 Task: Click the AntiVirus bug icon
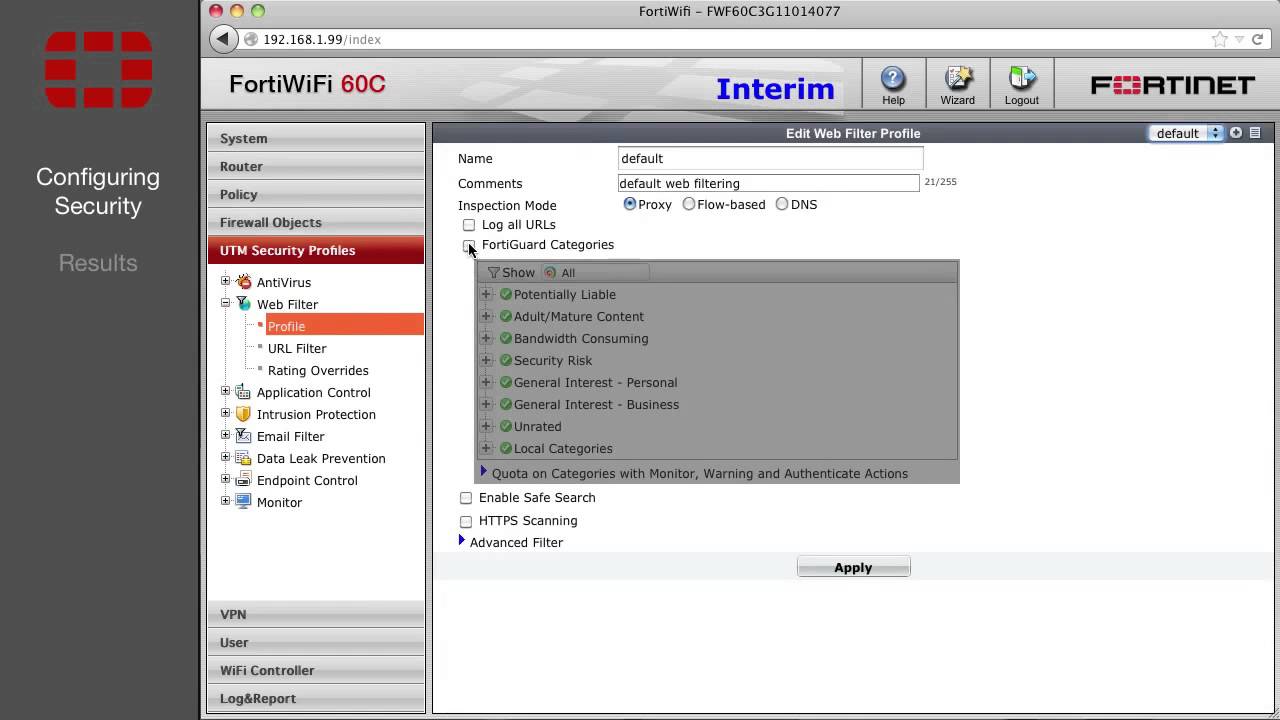pyautogui.click(x=243, y=282)
